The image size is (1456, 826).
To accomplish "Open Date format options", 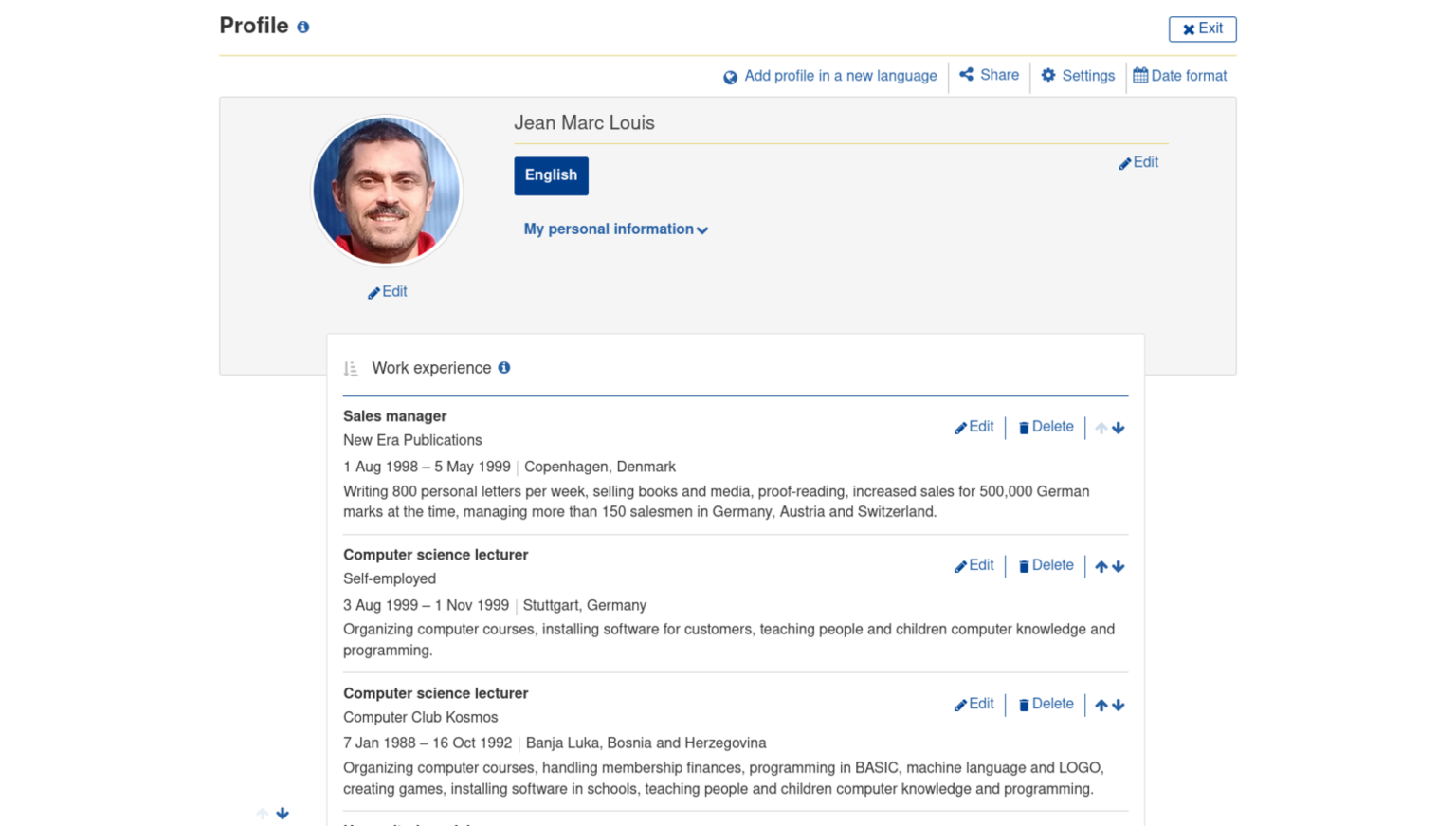I will tap(1179, 76).
